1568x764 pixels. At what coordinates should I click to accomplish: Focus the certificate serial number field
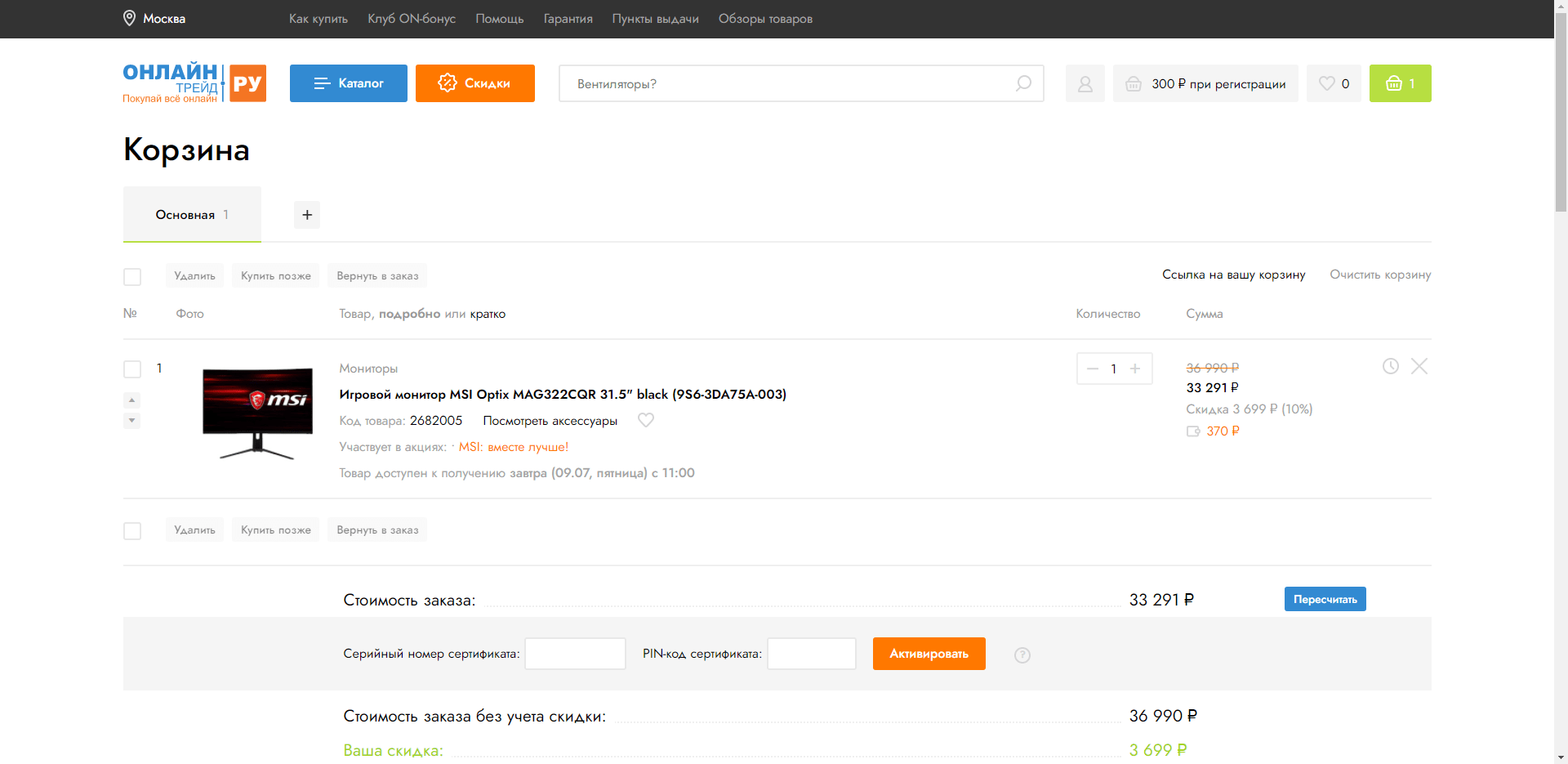point(575,654)
